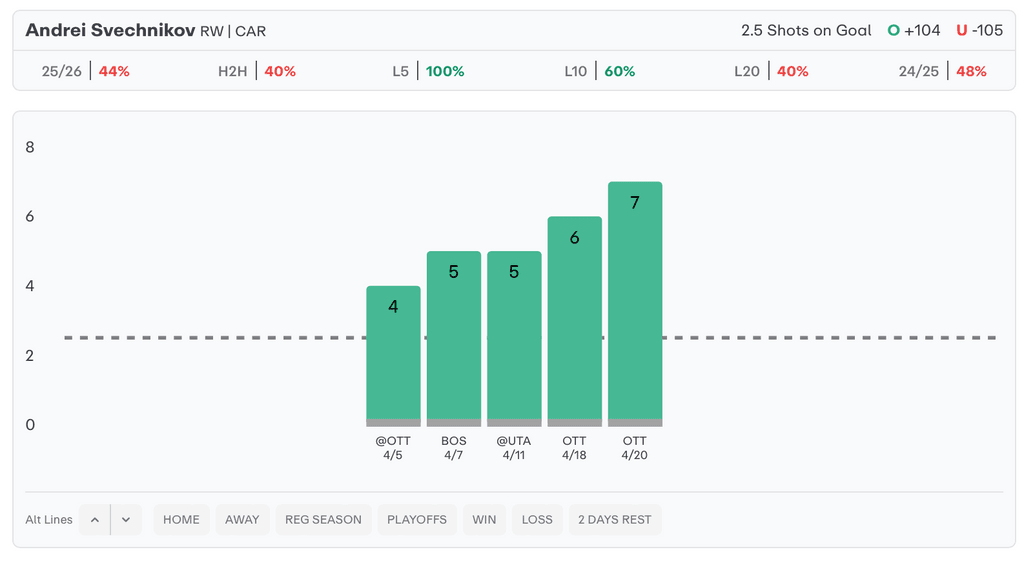
Task: Select the Under -105 odds
Action: click(979, 30)
